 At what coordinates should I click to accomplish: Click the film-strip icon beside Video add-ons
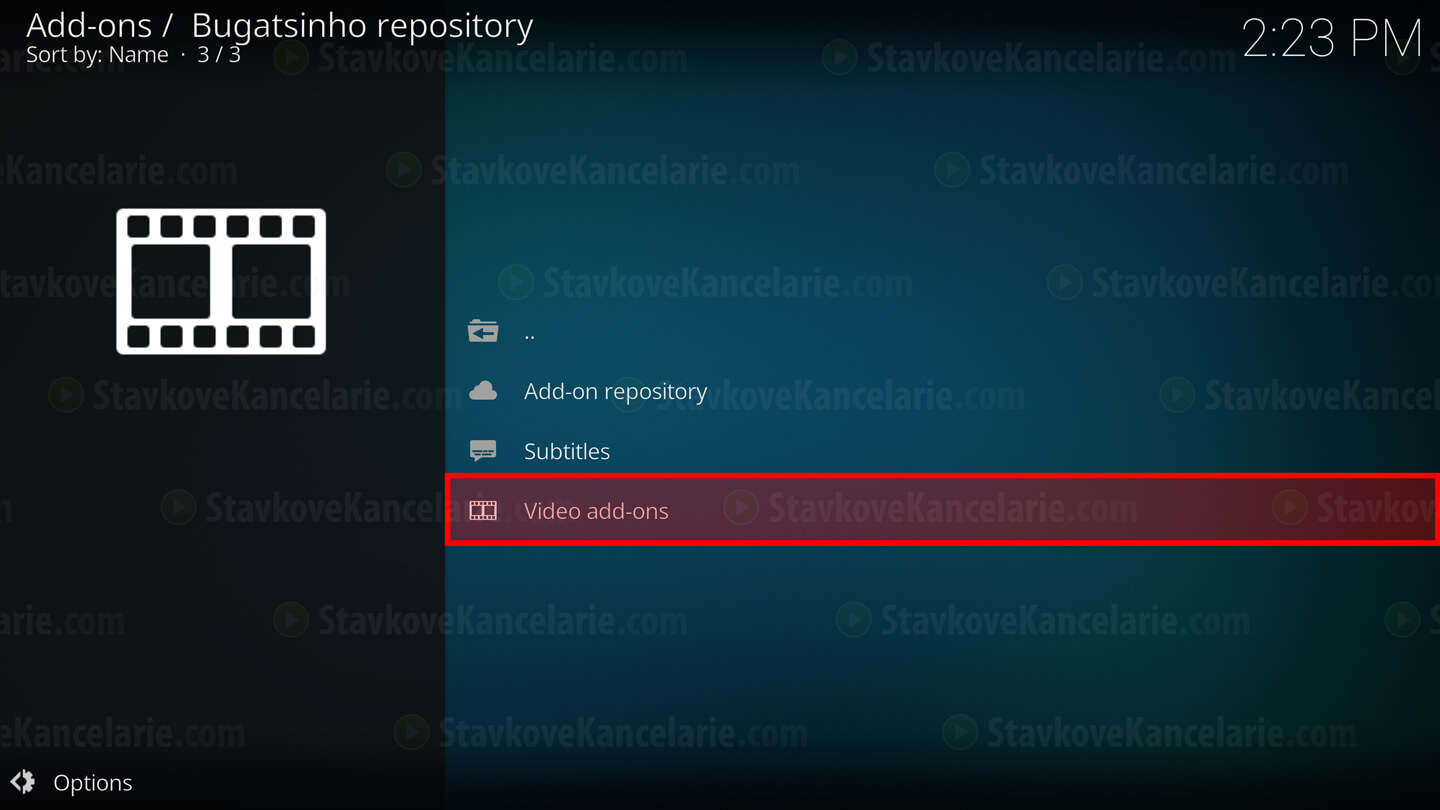(483, 510)
